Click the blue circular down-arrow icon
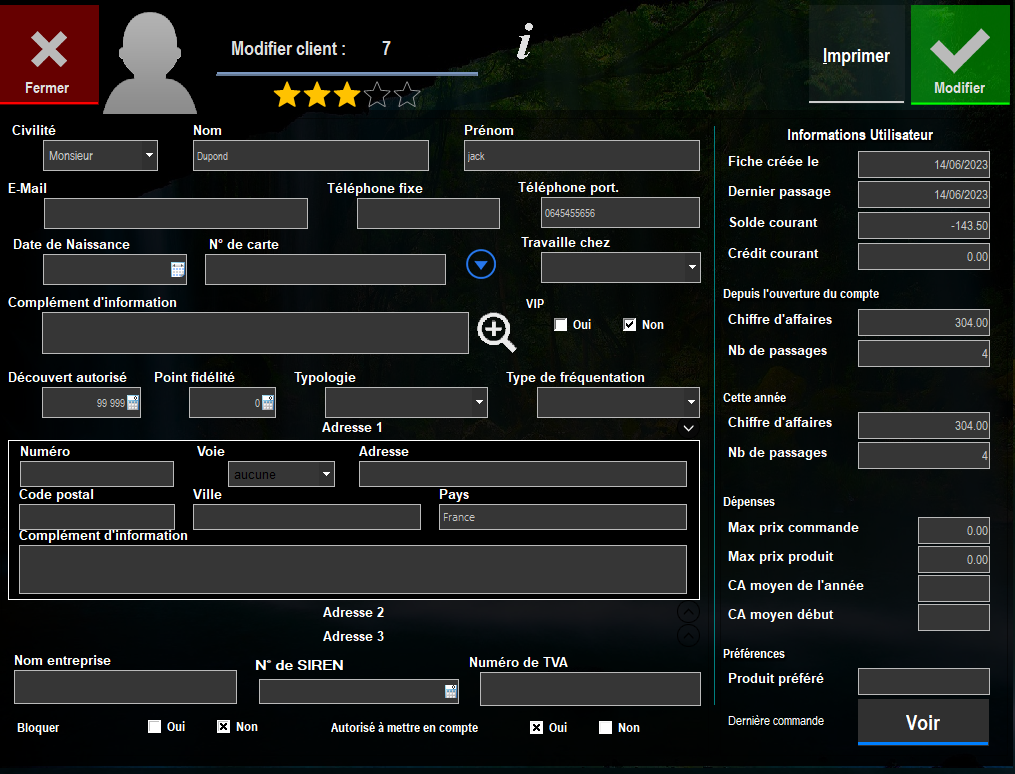 pos(481,264)
